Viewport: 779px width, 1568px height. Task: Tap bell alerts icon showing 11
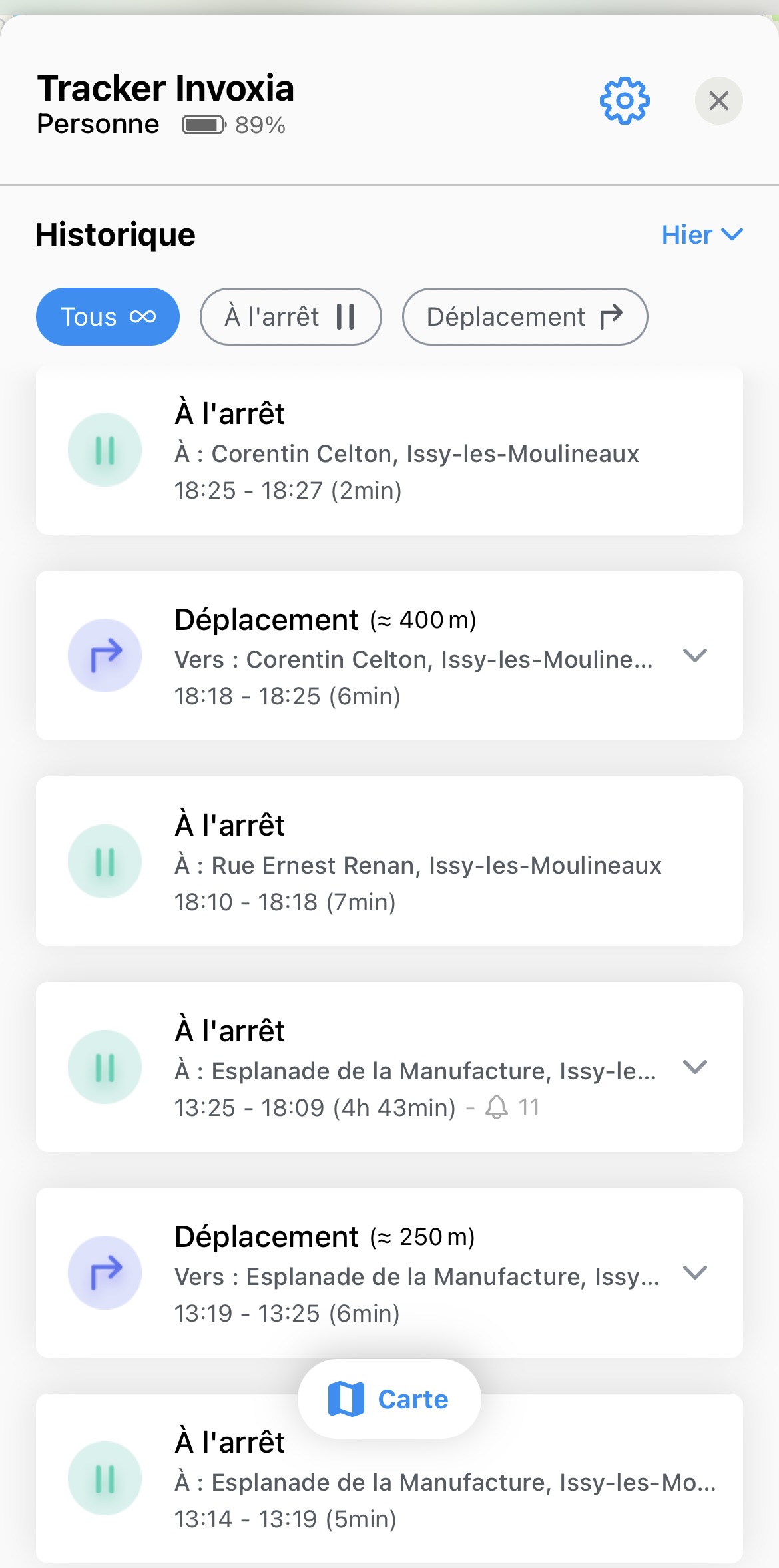pos(497,1107)
